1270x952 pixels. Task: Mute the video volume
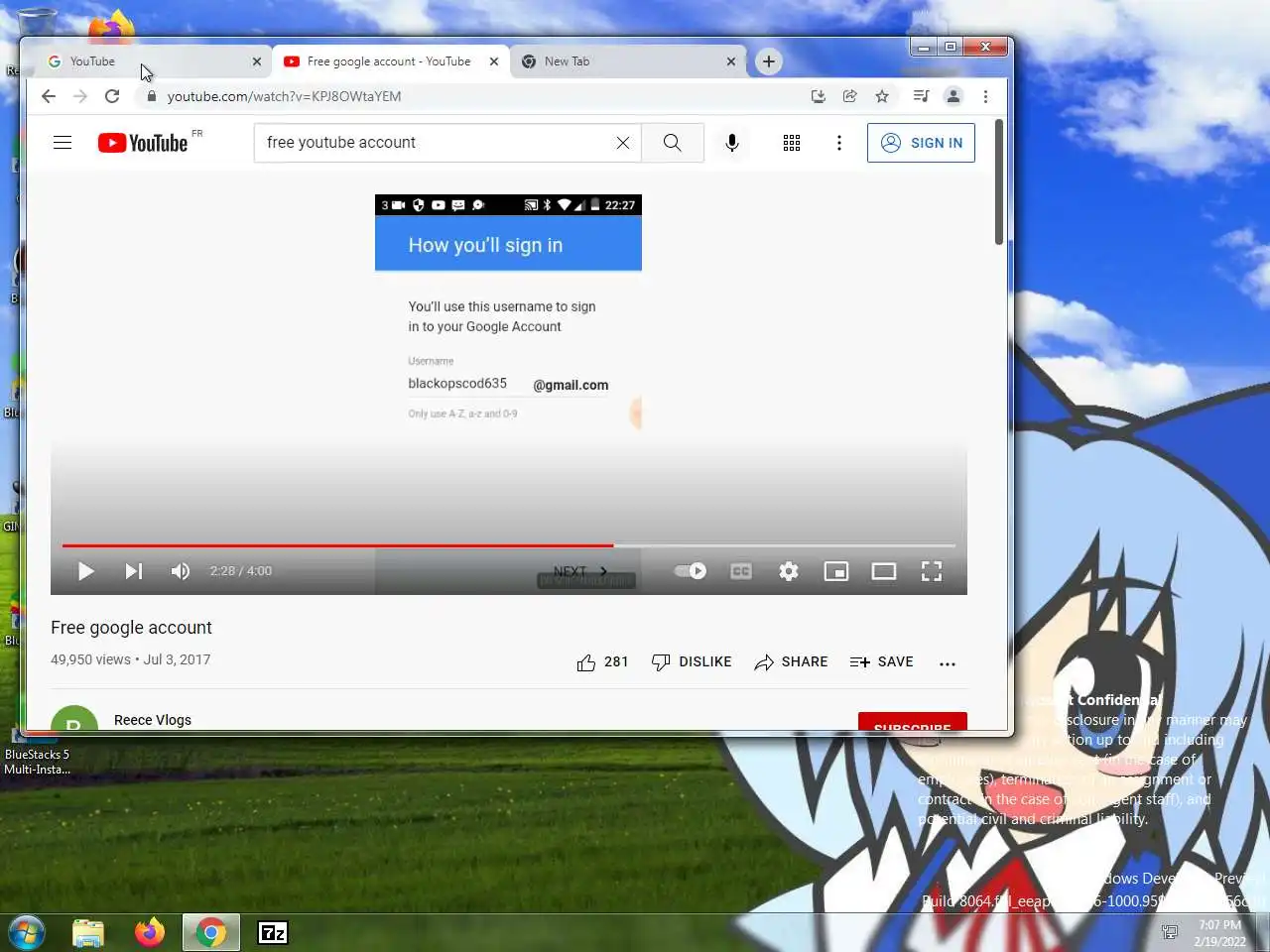(181, 571)
